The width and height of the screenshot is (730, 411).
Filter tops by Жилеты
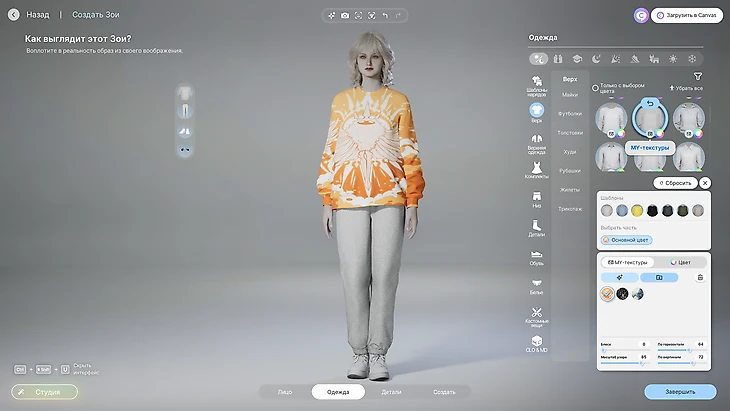[570, 190]
